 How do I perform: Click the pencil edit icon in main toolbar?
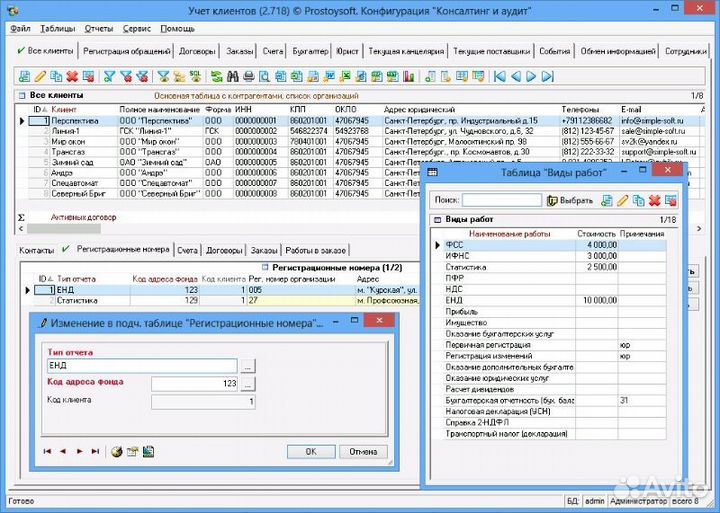pos(40,76)
